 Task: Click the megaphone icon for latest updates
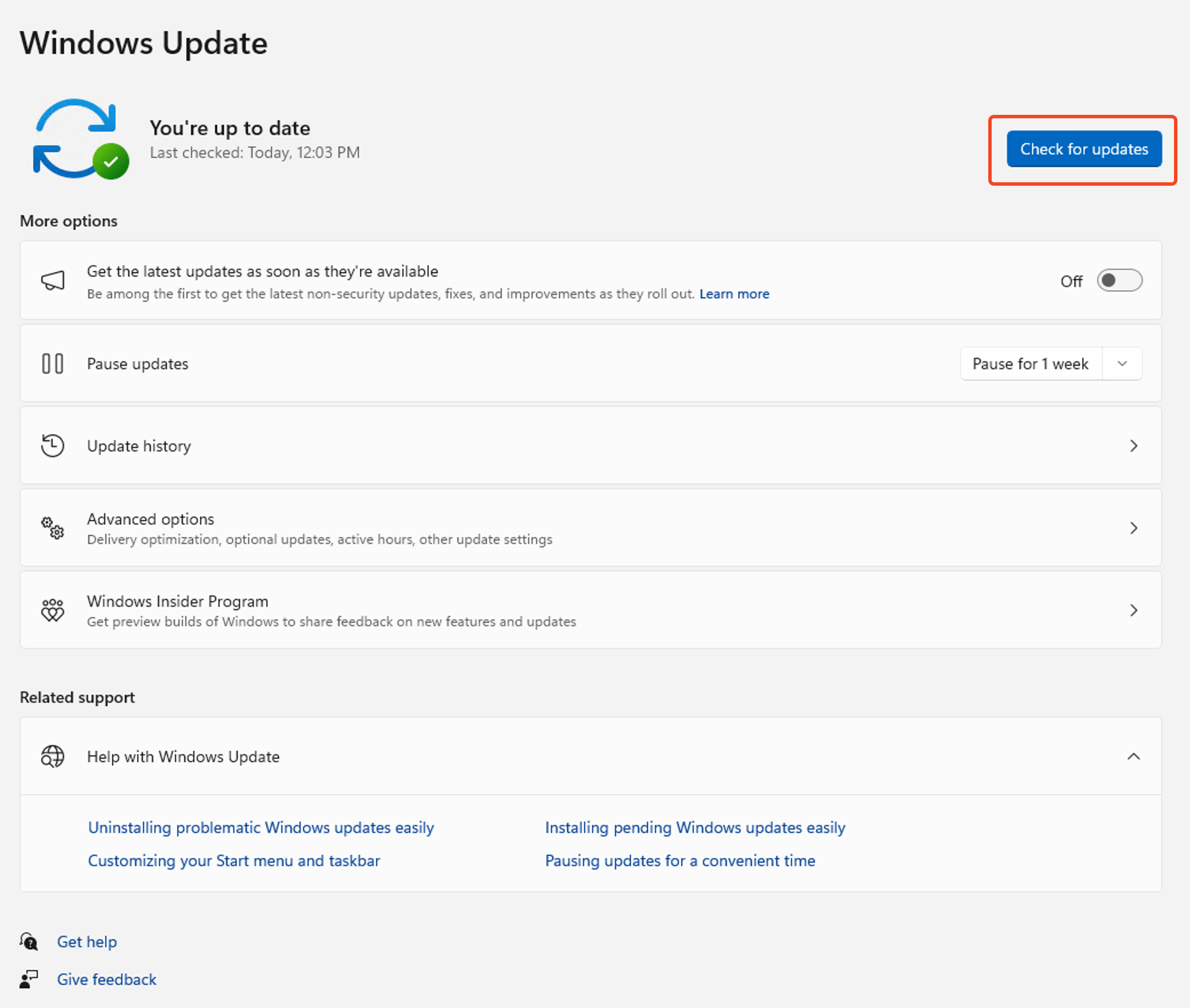click(x=53, y=281)
